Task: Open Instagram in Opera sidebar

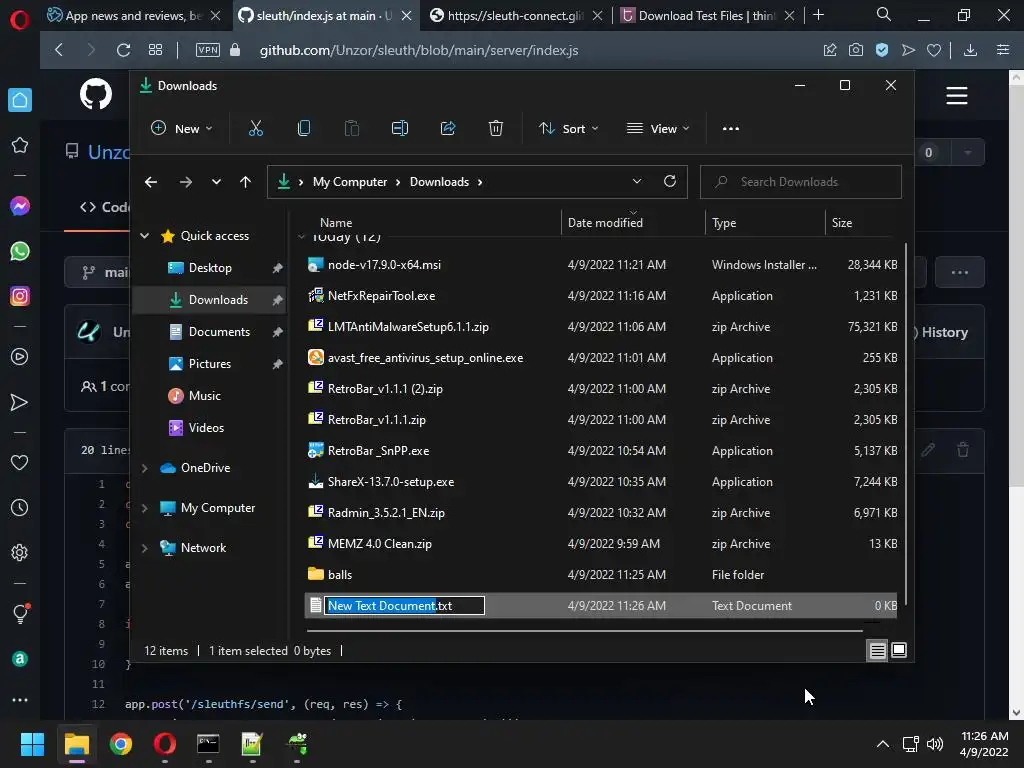Action: coord(20,296)
